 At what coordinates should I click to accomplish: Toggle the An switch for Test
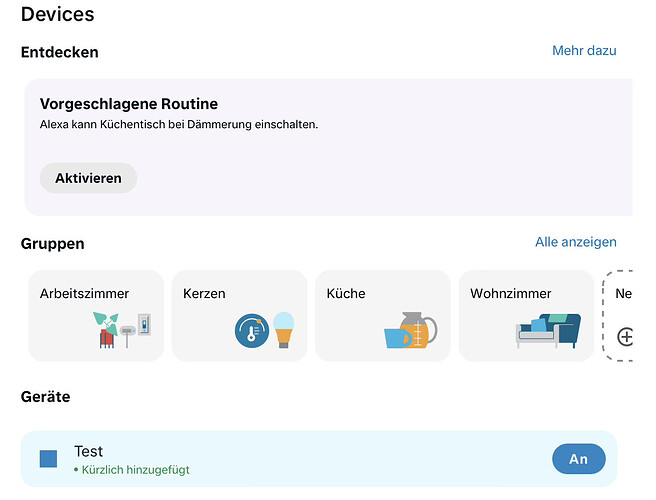coord(579,459)
